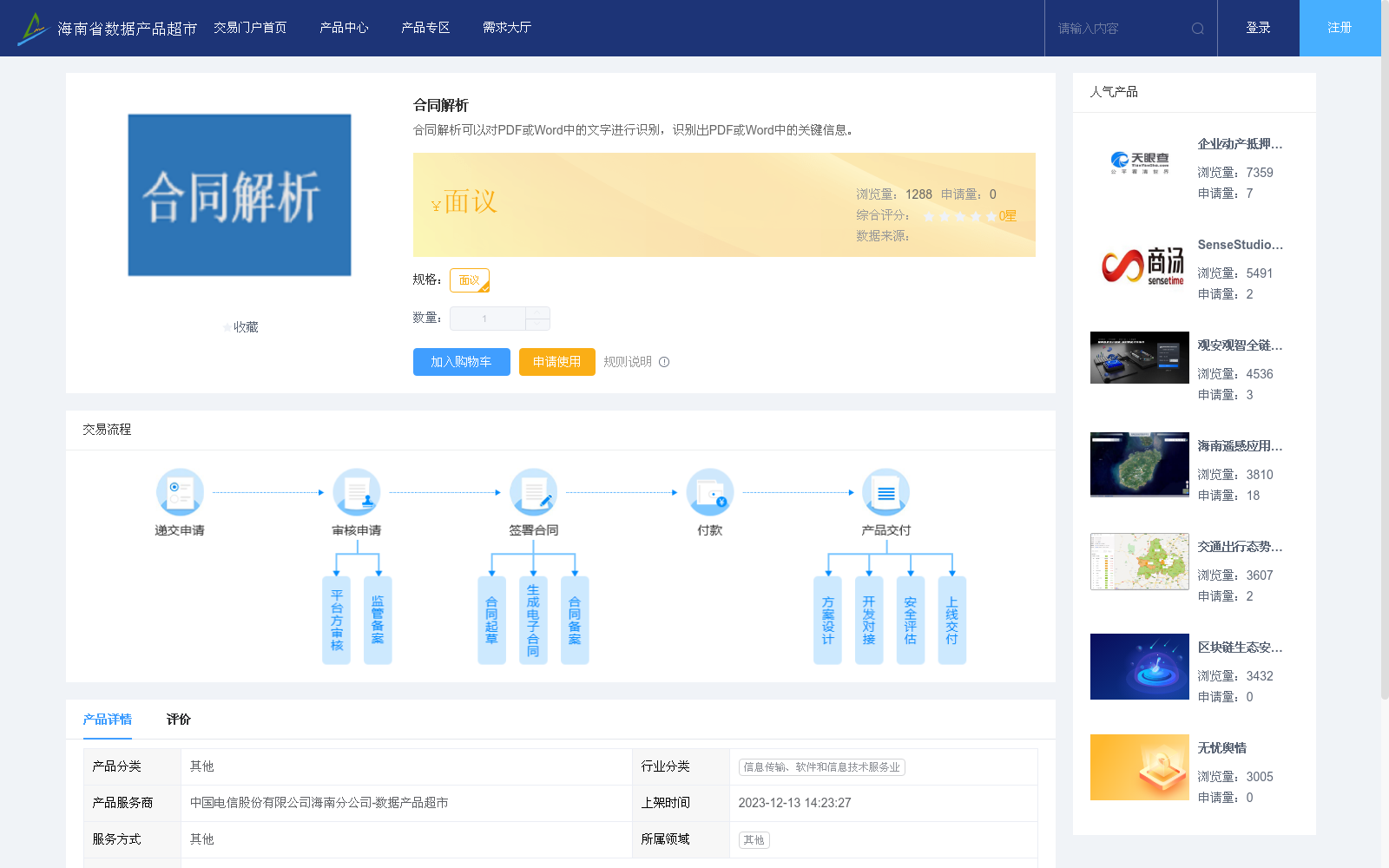The height and width of the screenshot is (868, 1389).
Task: Click the 开发对接 sub-step box
Action: 869,621
